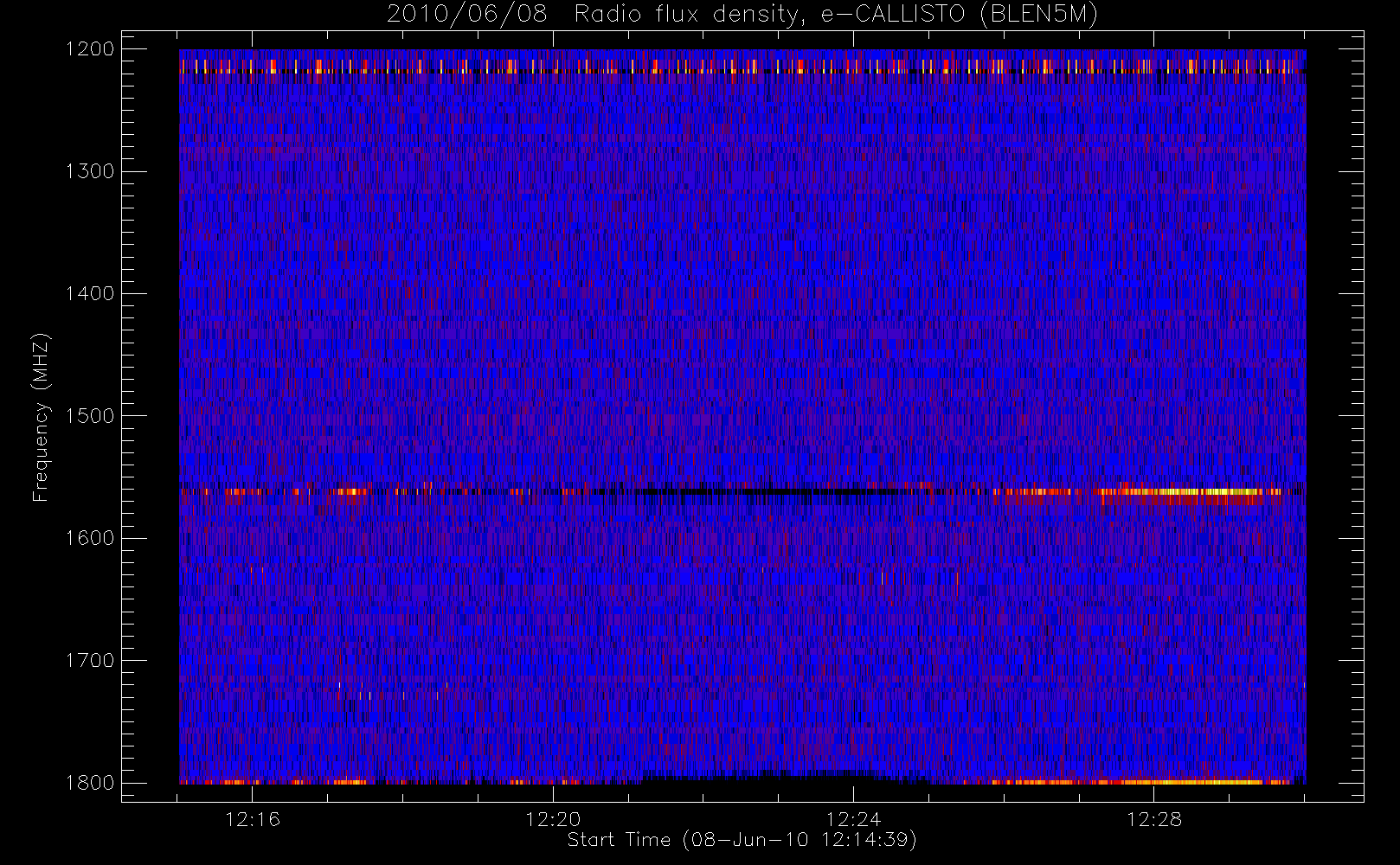Click the 12:16 time tick label

[x=253, y=819]
